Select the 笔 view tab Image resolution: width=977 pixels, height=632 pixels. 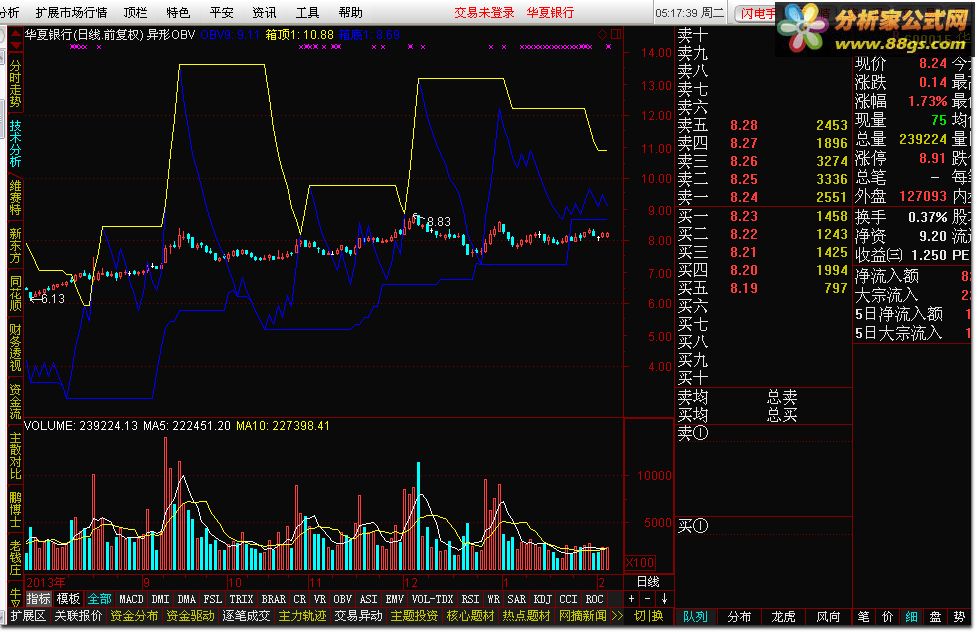tap(864, 616)
